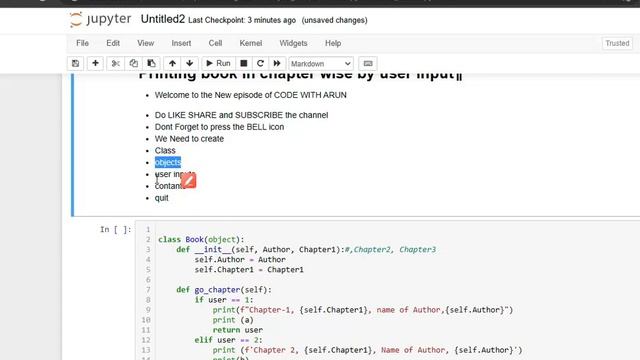Screen dimensions: 640x360
Task: Restart the kernel icon
Action: [260, 63]
